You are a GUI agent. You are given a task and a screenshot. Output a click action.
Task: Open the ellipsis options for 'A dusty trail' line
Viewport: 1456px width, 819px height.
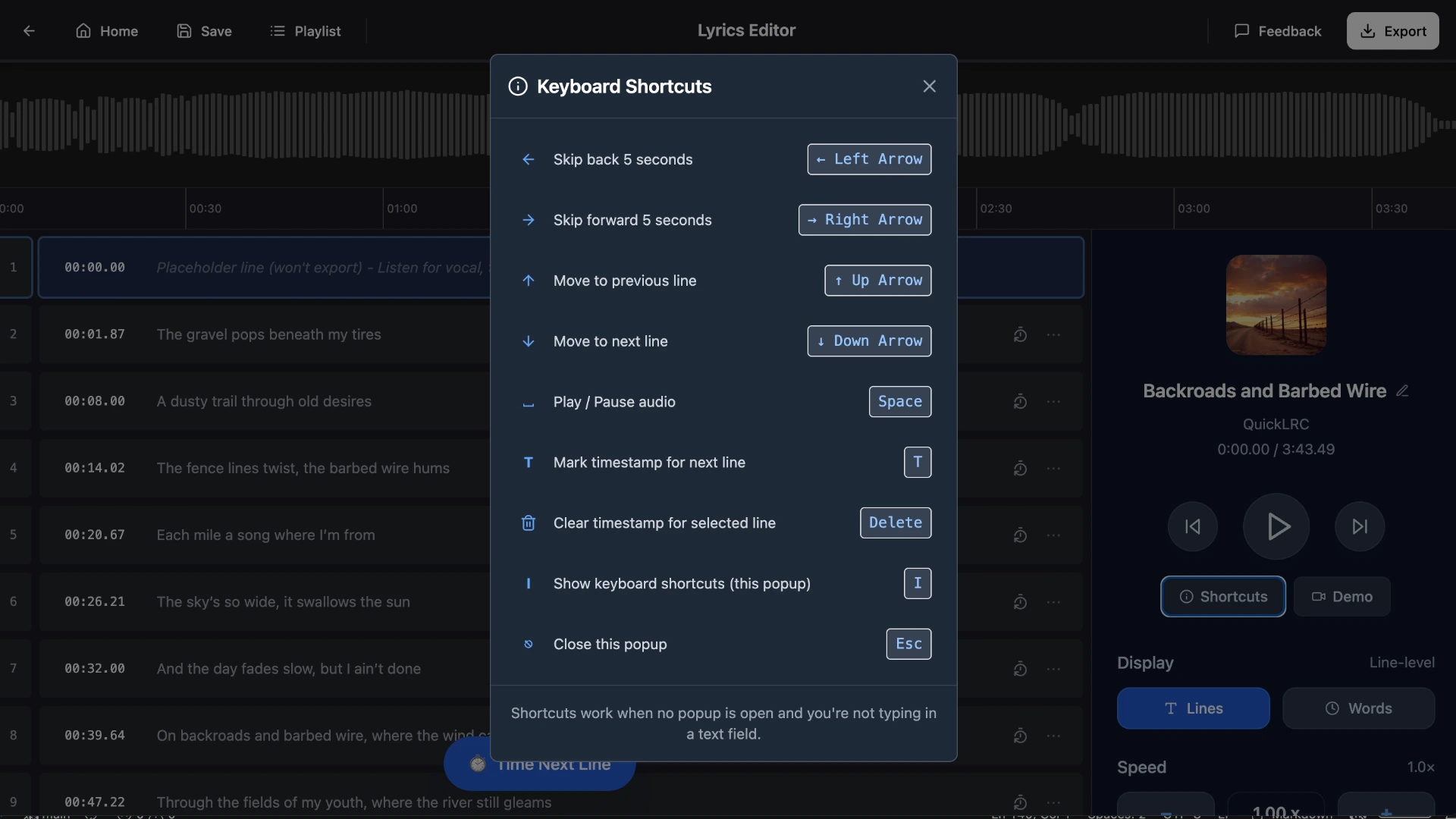point(1055,401)
